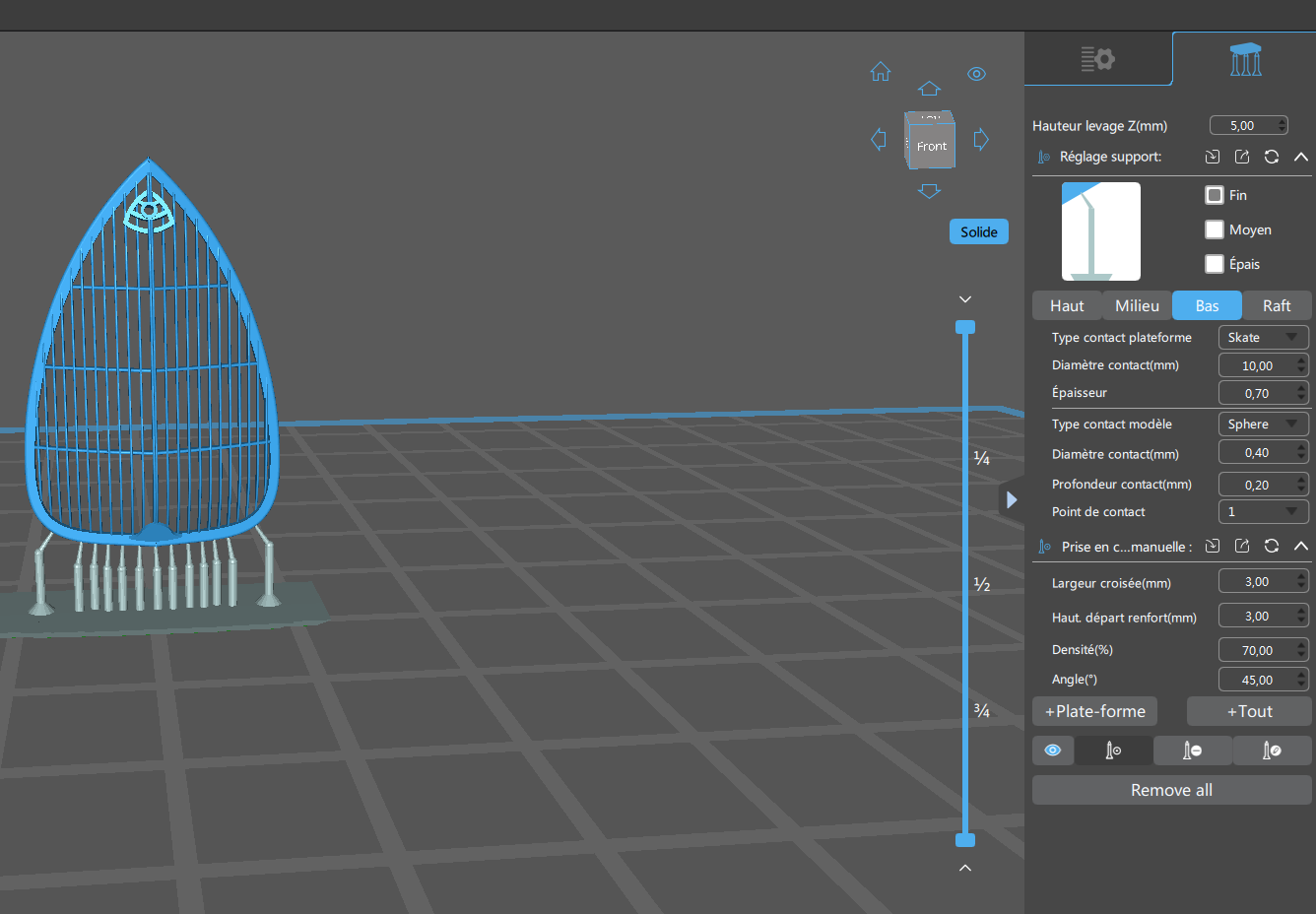Click the Remove all button
The height and width of the screenshot is (914, 1316).
(1172, 790)
